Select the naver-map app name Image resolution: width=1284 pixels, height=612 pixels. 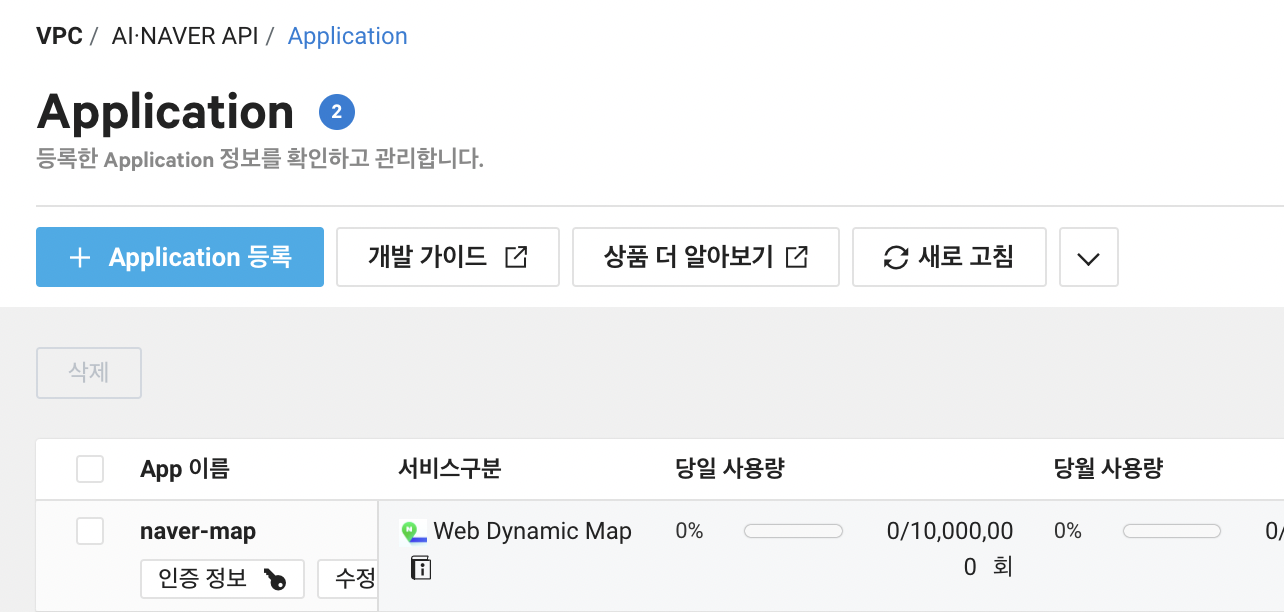[x=197, y=531]
